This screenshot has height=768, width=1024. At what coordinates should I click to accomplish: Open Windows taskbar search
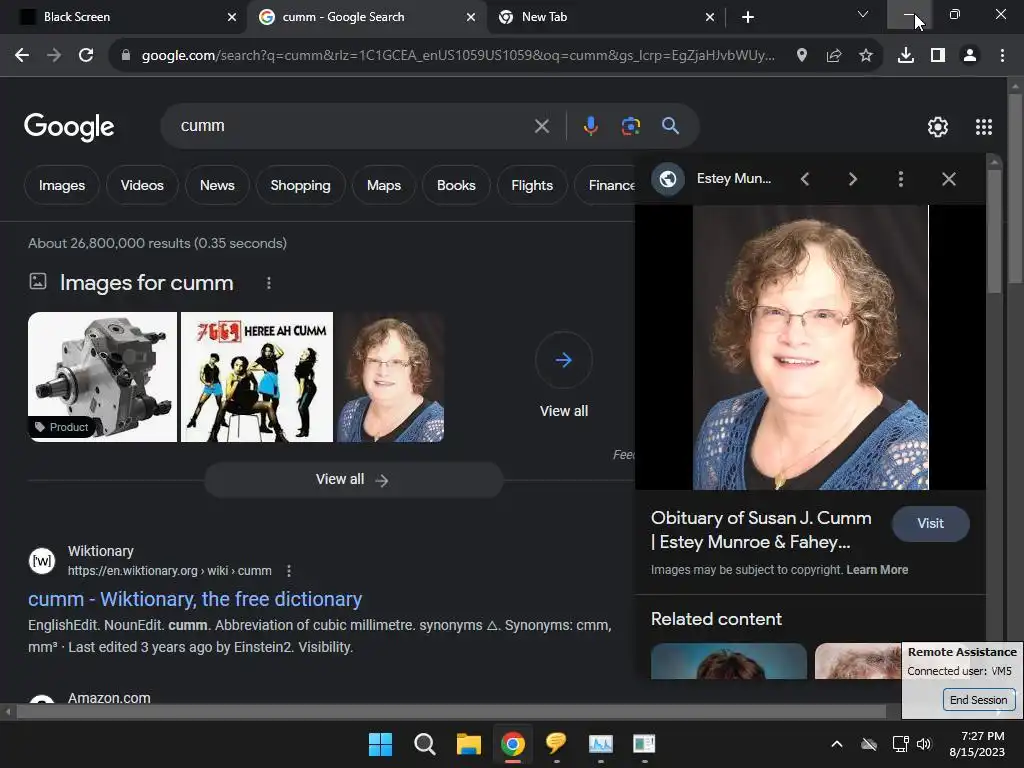click(x=424, y=744)
